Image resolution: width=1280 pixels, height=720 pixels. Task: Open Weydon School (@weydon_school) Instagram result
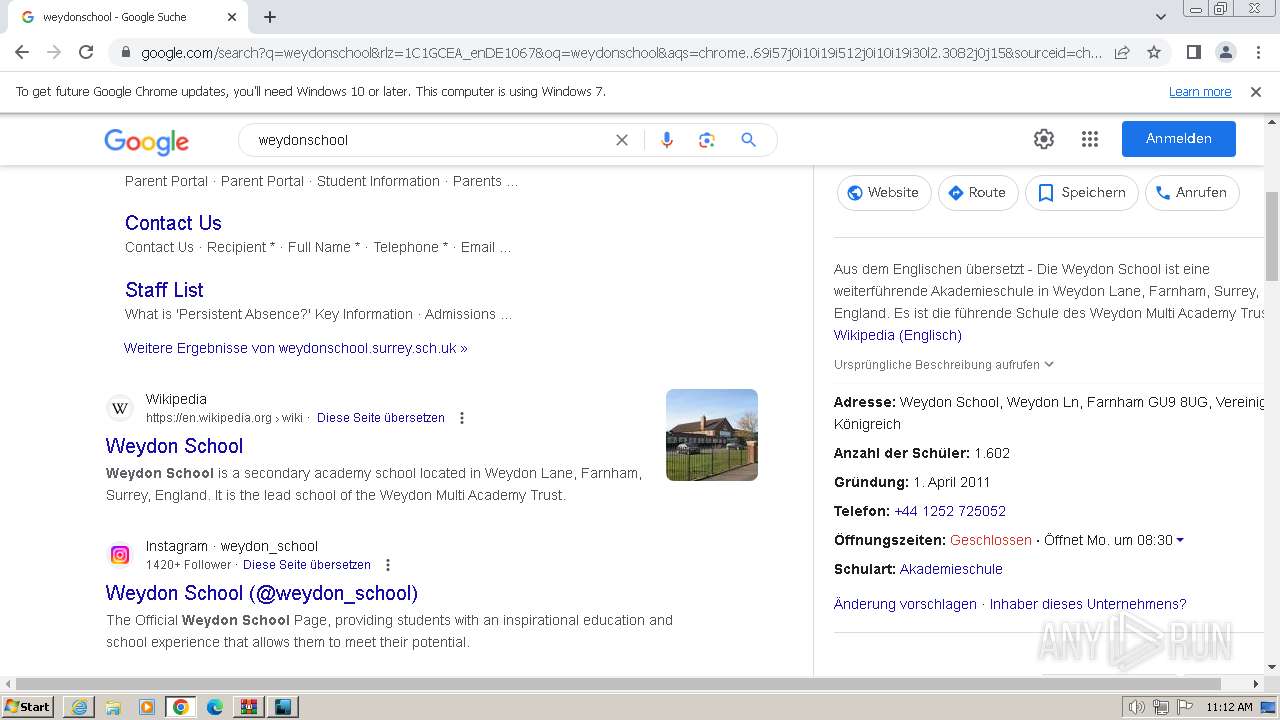pos(262,593)
